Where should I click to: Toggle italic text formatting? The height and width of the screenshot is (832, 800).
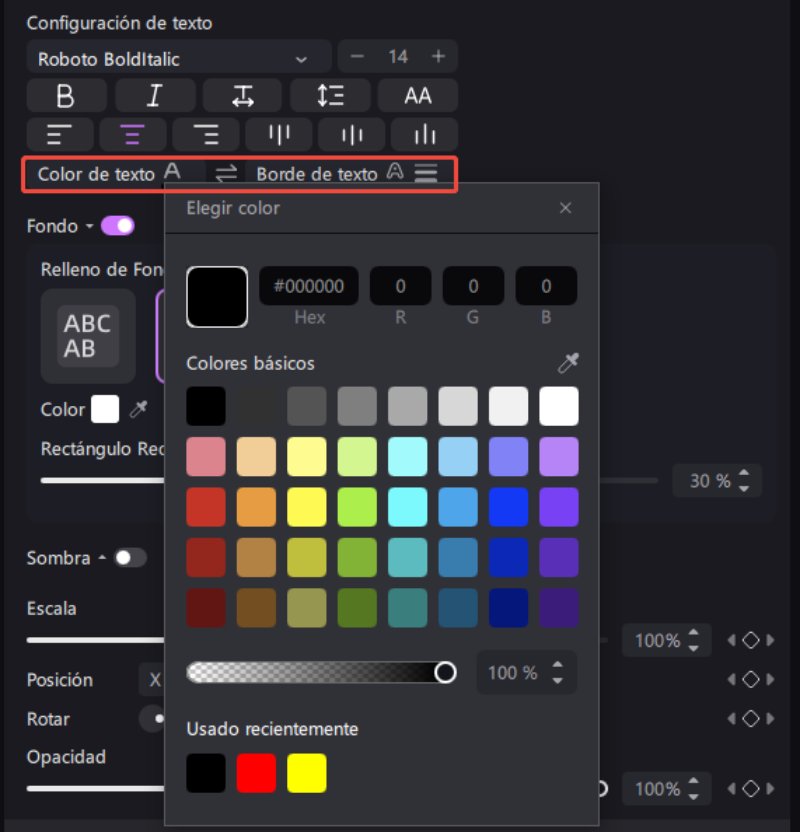tap(154, 95)
